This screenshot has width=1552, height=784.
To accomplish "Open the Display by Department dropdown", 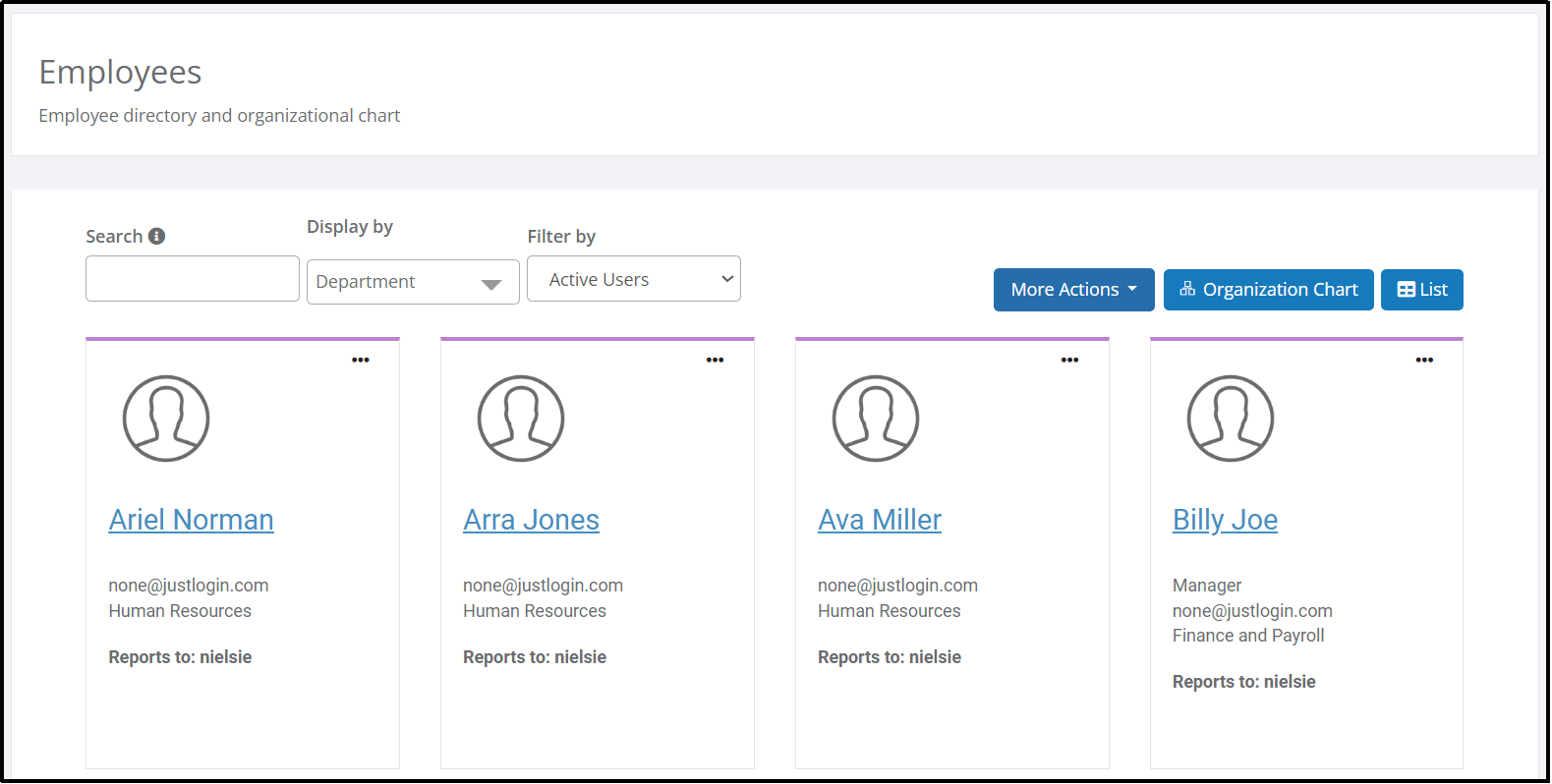I will pyautogui.click(x=413, y=282).
